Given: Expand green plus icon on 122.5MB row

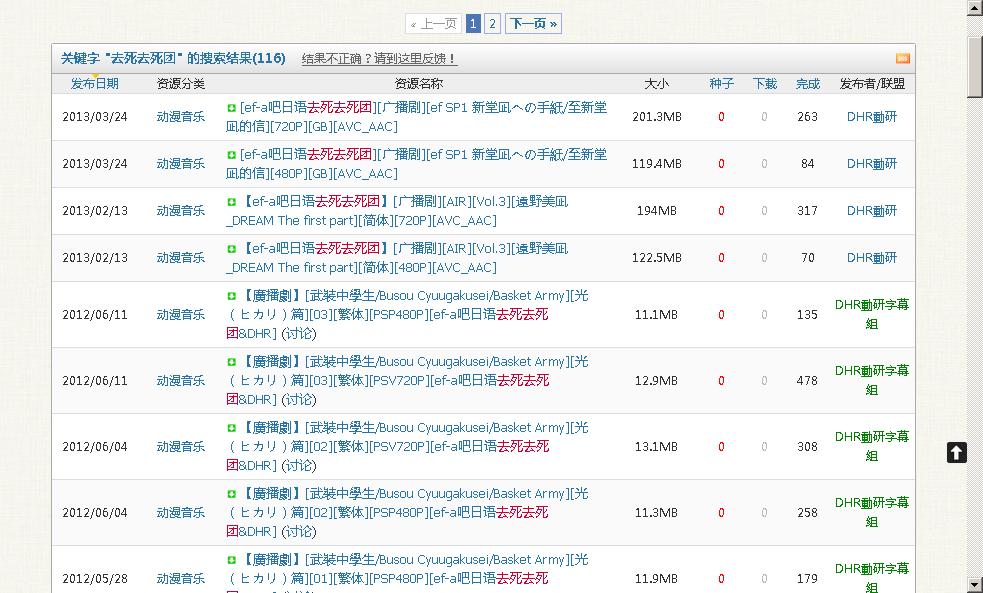Looking at the screenshot, I should pos(231,249).
